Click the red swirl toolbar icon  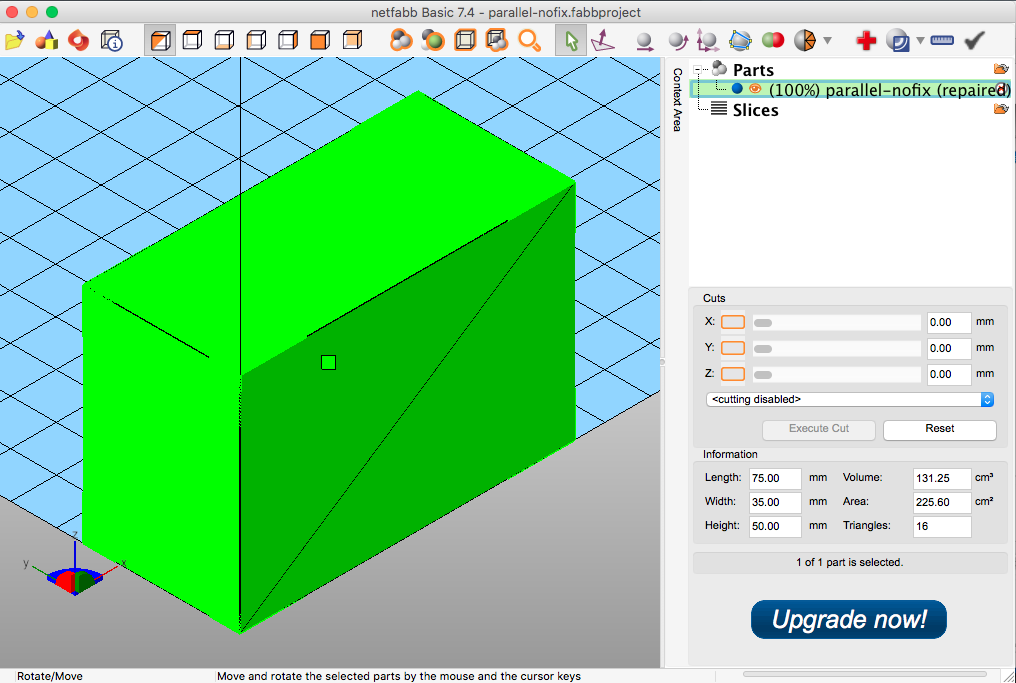coord(78,40)
